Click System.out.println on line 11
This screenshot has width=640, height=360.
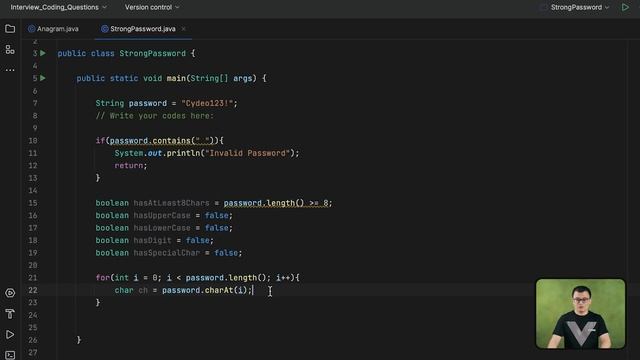coord(158,153)
